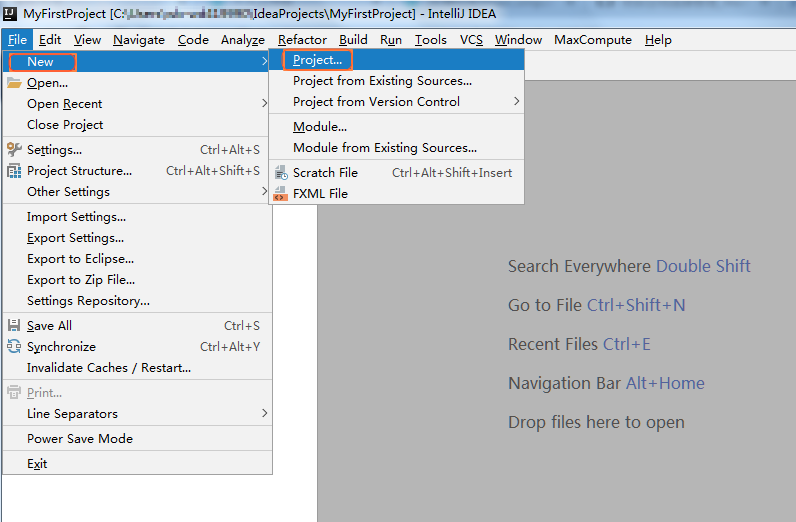
Task: Open the Refactor menu
Action: tap(302, 40)
